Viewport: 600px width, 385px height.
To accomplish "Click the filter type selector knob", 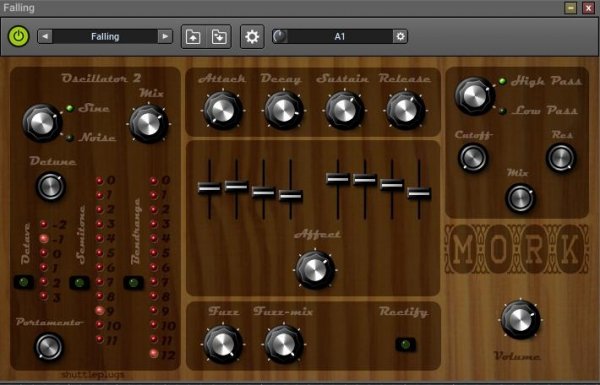I will tap(474, 96).
